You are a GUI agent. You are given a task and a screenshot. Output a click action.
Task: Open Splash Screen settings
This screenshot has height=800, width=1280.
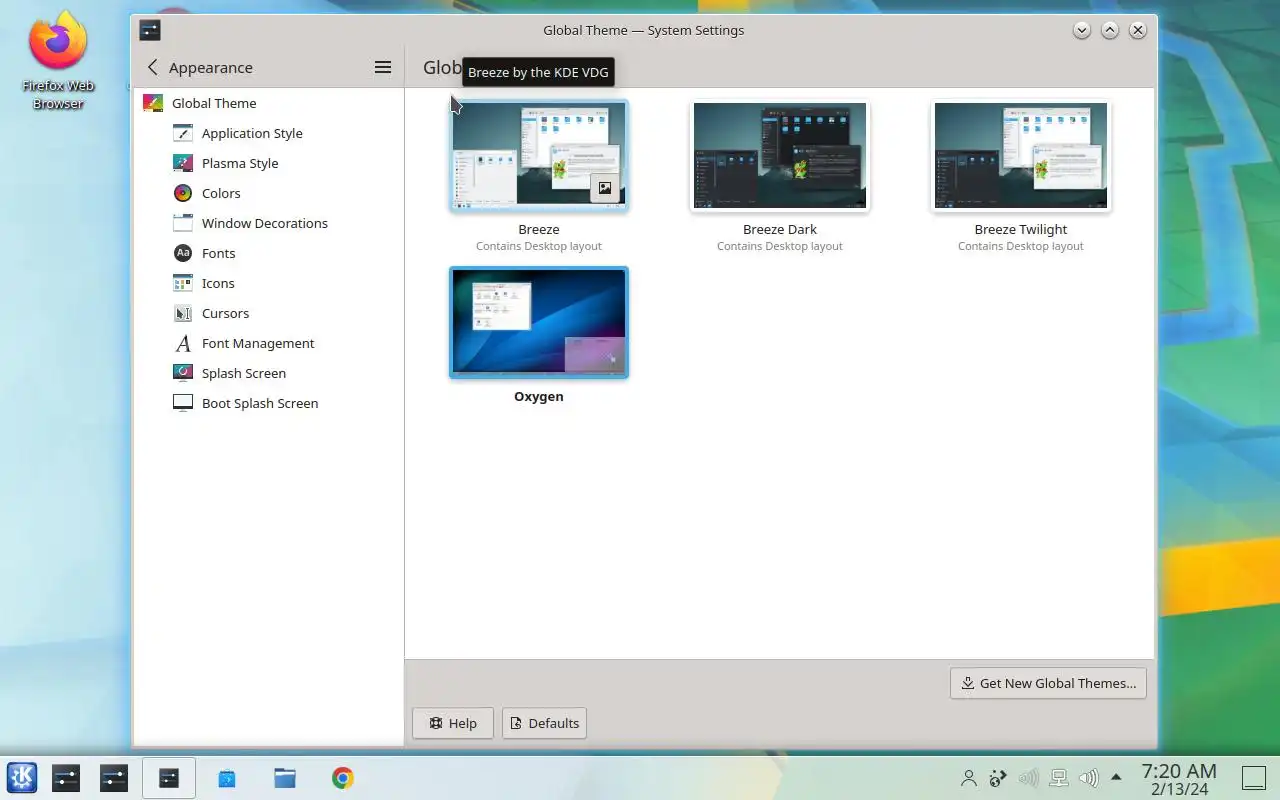(268, 373)
